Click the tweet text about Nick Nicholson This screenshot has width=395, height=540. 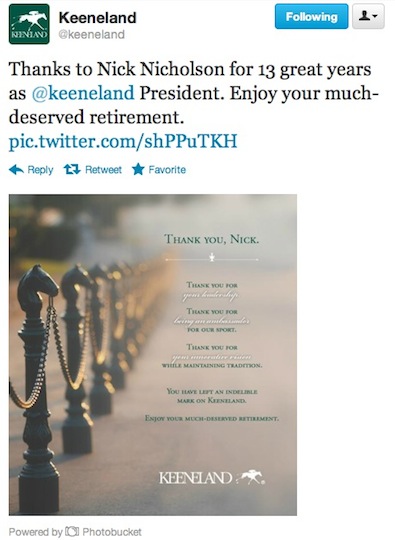click(x=193, y=93)
